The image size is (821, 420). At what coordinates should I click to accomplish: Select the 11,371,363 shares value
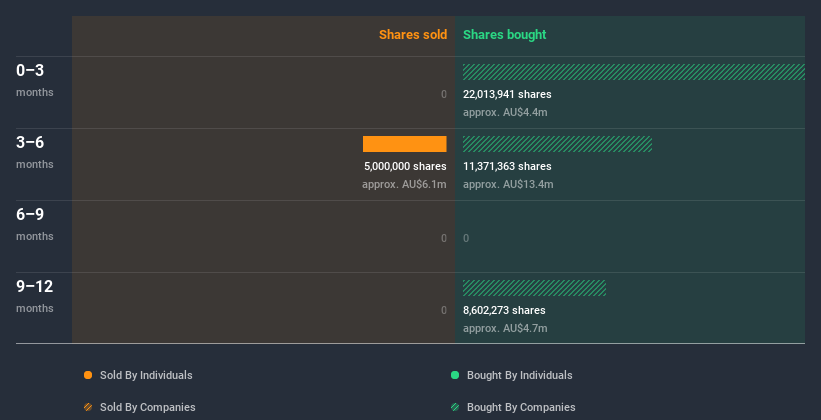click(507, 166)
